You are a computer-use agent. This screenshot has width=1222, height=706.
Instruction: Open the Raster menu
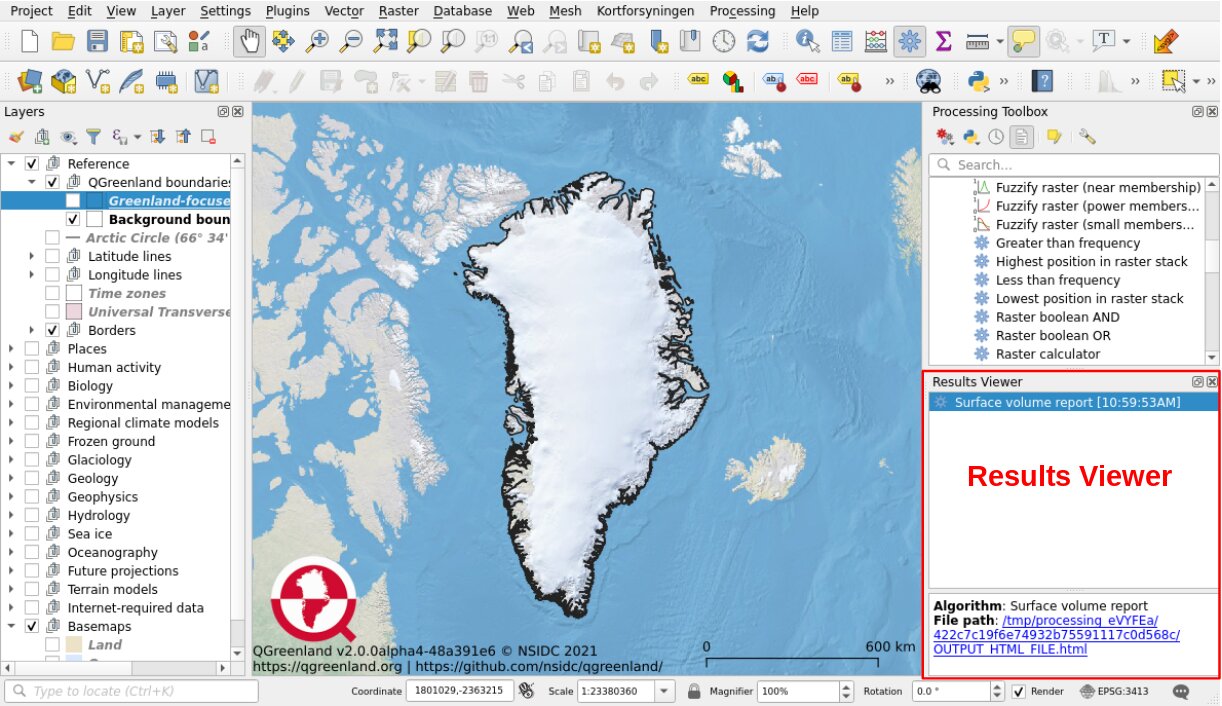click(x=399, y=11)
